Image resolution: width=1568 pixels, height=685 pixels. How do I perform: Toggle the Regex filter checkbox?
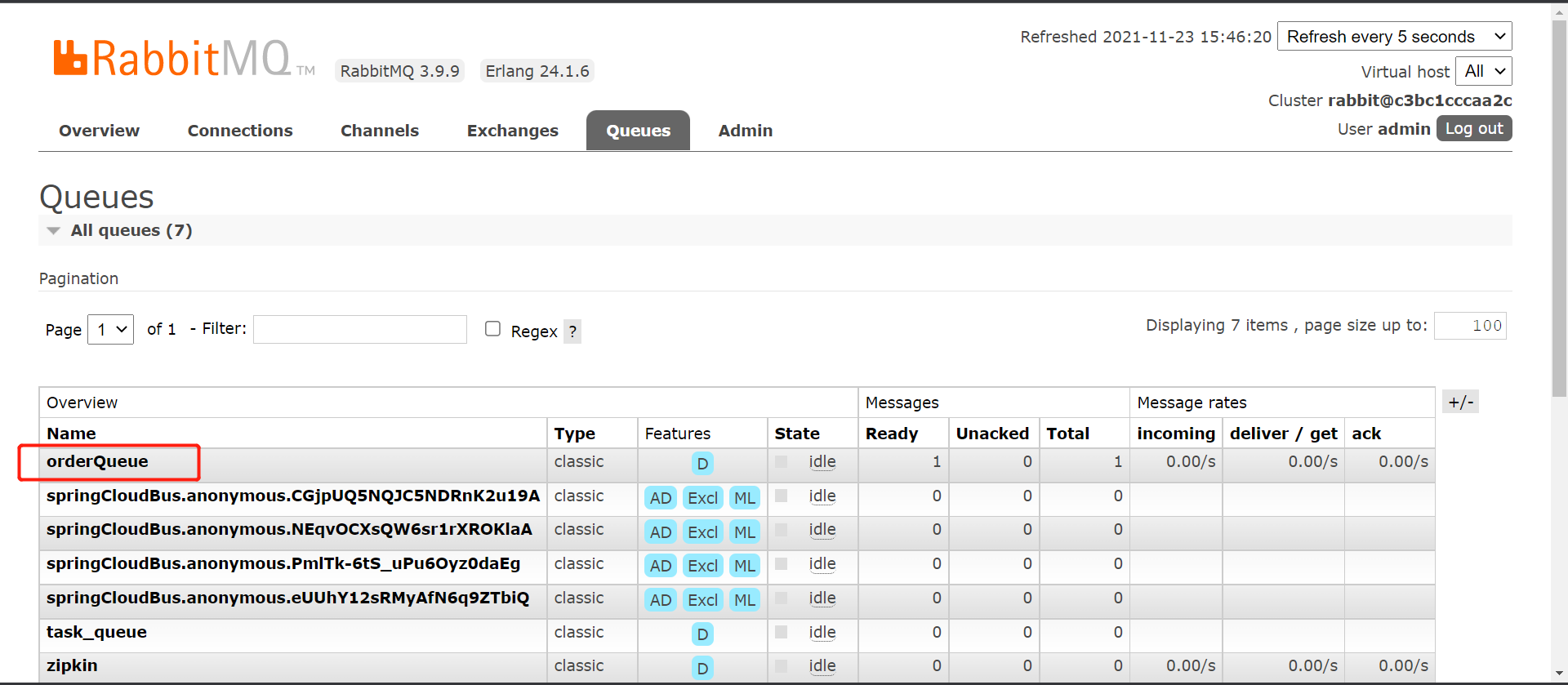click(x=492, y=328)
